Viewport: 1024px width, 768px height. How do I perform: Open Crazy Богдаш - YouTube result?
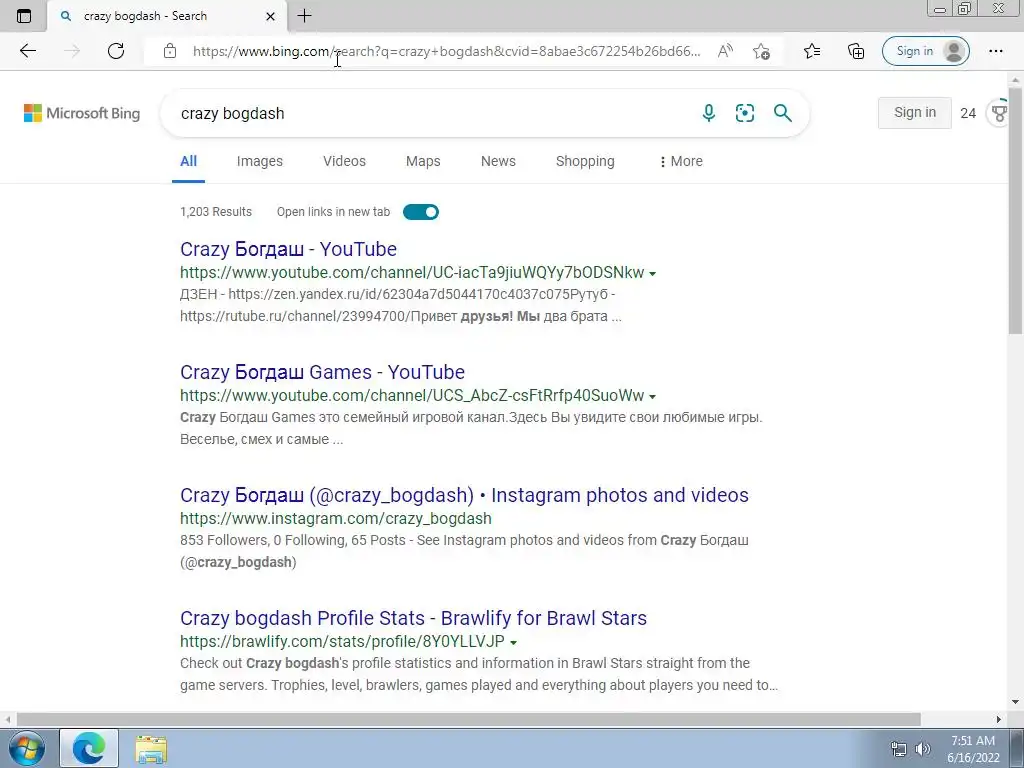tap(288, 249)
